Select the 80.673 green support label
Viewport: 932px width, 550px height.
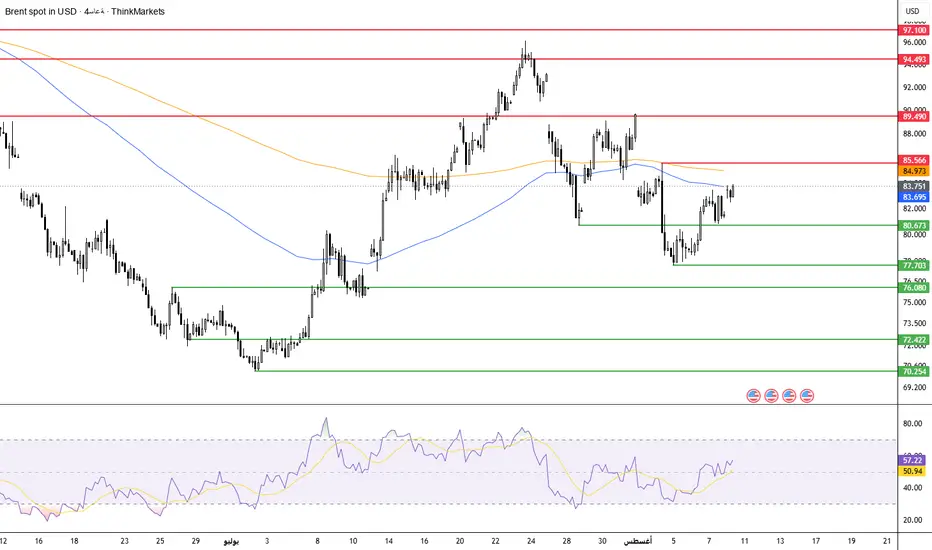tap(914, 225)
